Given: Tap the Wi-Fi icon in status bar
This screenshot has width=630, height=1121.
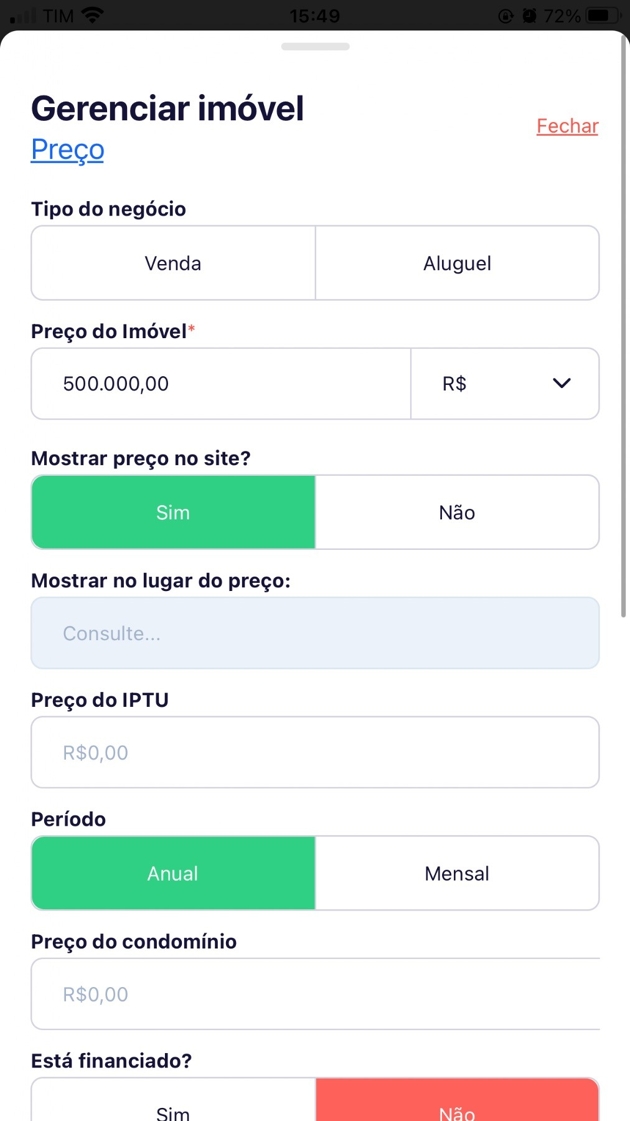Looking at the screenshot, I should click(93, 16).
